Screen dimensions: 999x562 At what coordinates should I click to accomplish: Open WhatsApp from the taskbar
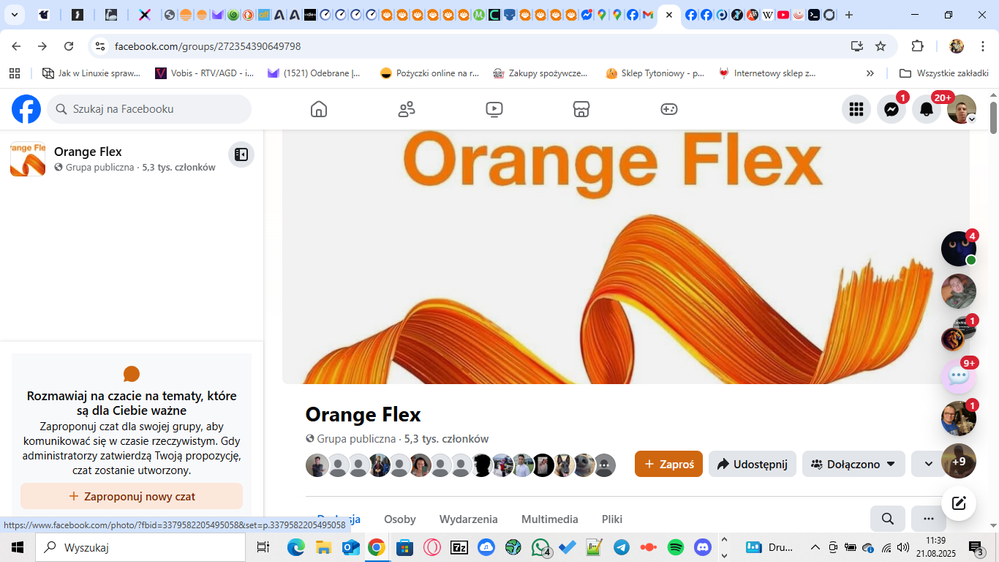coord(540,547)
